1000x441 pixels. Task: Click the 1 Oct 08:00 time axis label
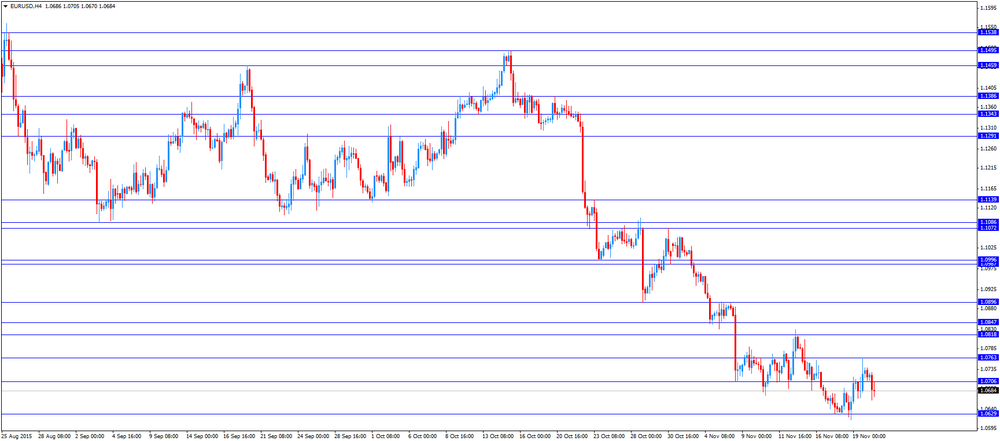386,437
